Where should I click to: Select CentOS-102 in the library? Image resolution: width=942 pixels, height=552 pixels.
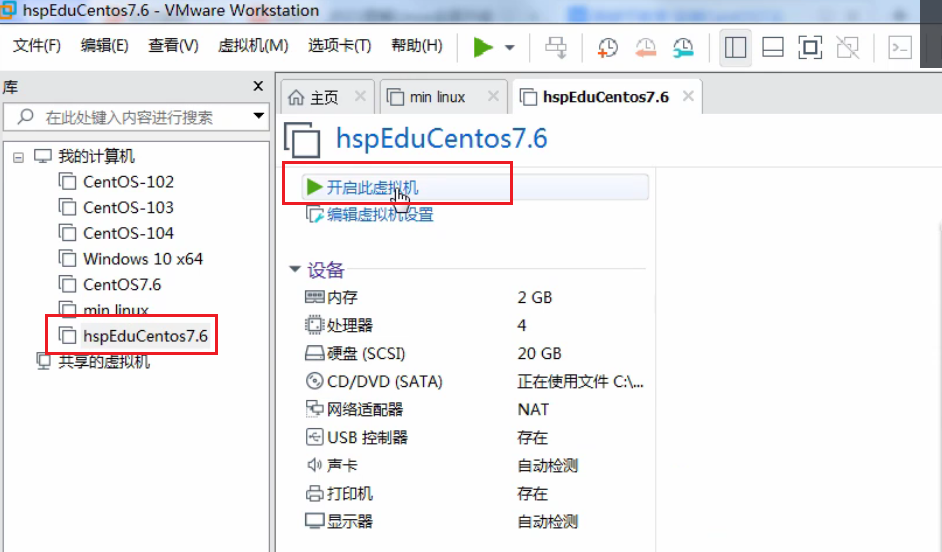tap(128, 181)
